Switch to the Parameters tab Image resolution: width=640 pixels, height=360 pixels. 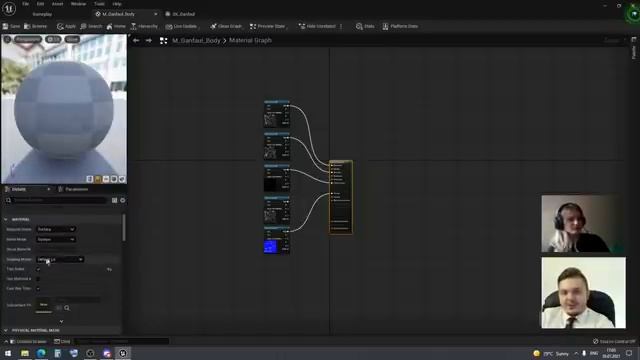pyautogui.click(x=73, y=189)
